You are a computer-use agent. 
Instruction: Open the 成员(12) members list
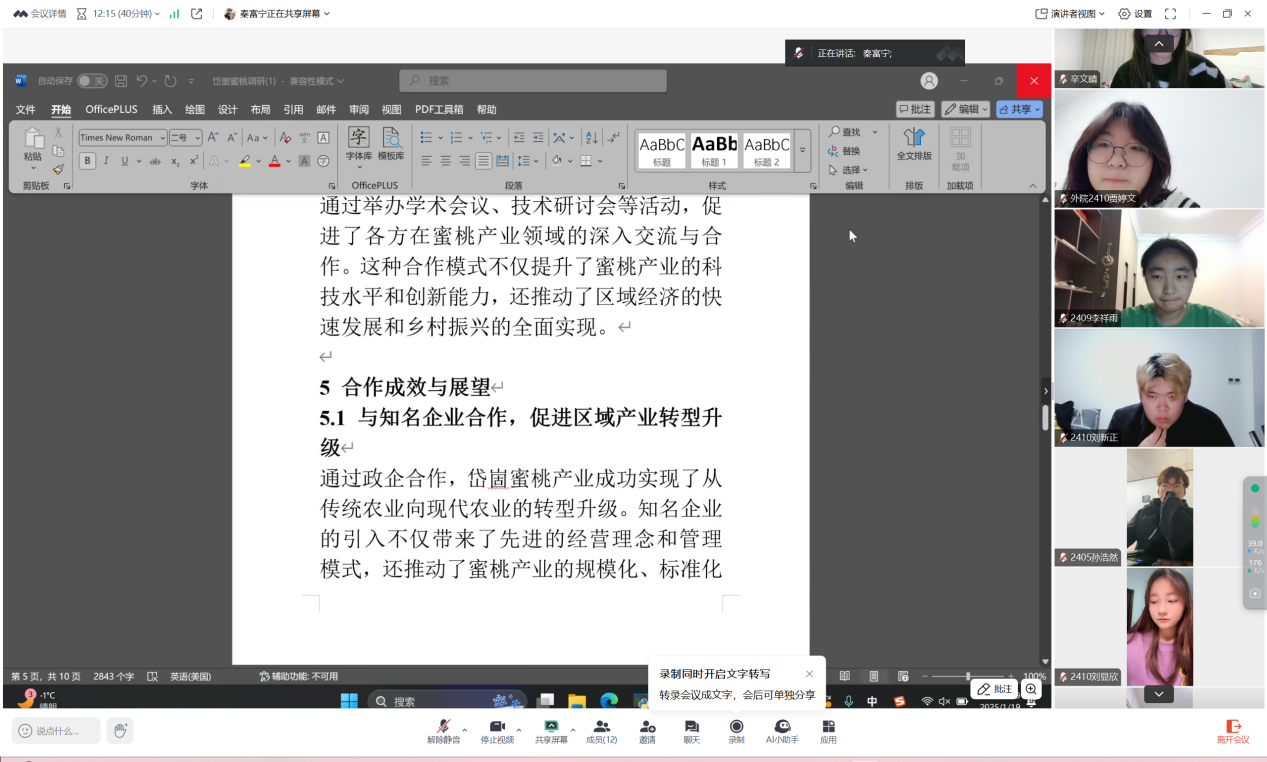601,731
